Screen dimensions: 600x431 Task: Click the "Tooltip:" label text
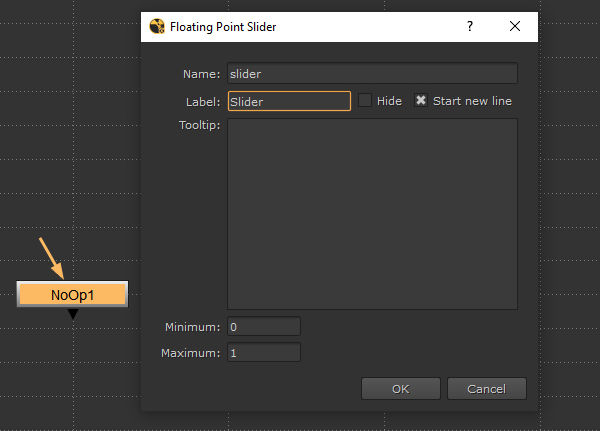(198, 125)
